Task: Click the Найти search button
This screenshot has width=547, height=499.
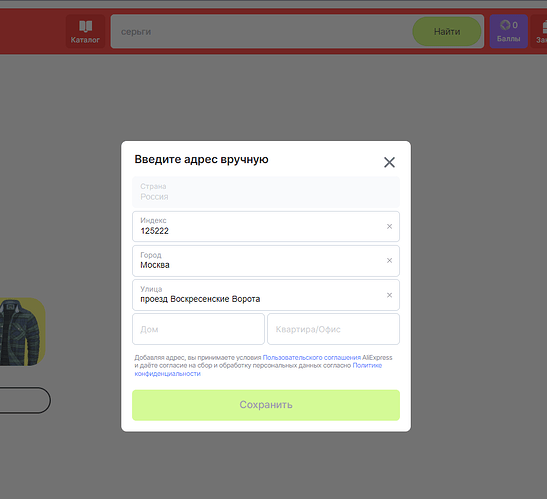Action: (x=447, y=31)
